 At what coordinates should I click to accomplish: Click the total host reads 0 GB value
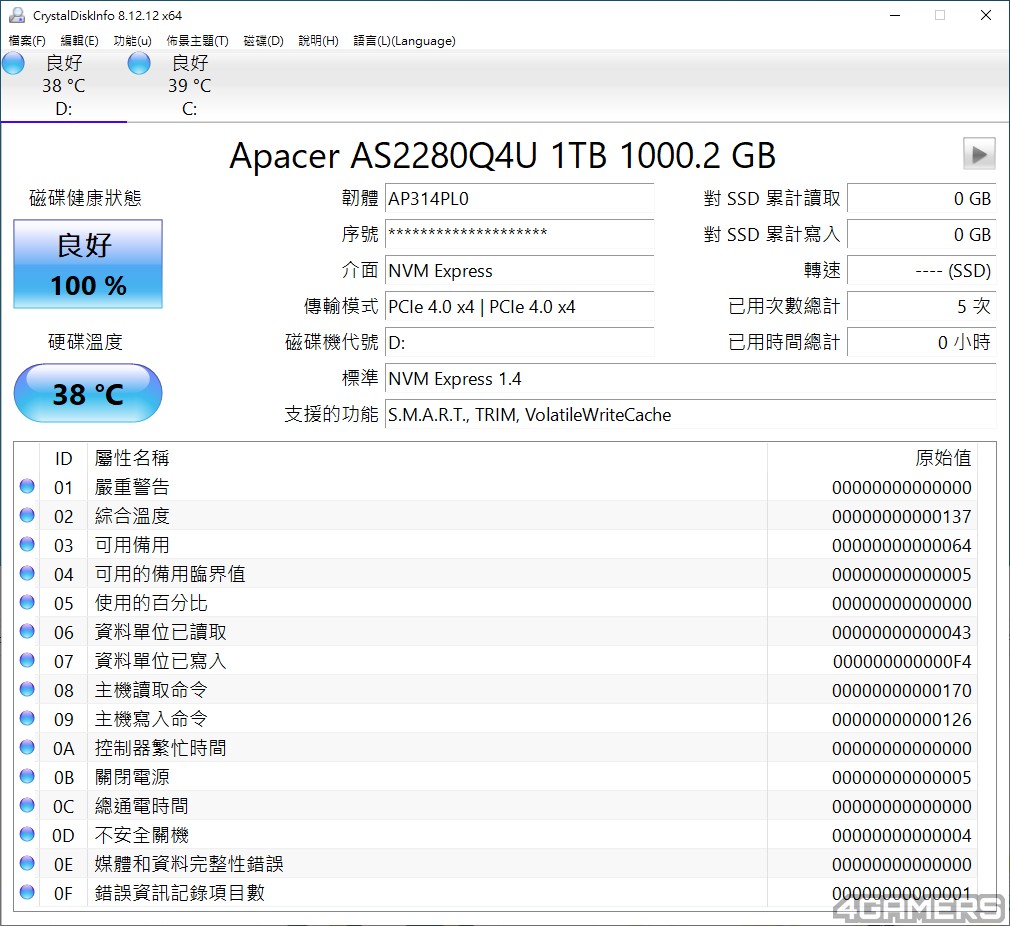pyautogui.click(x=921, y=198)
